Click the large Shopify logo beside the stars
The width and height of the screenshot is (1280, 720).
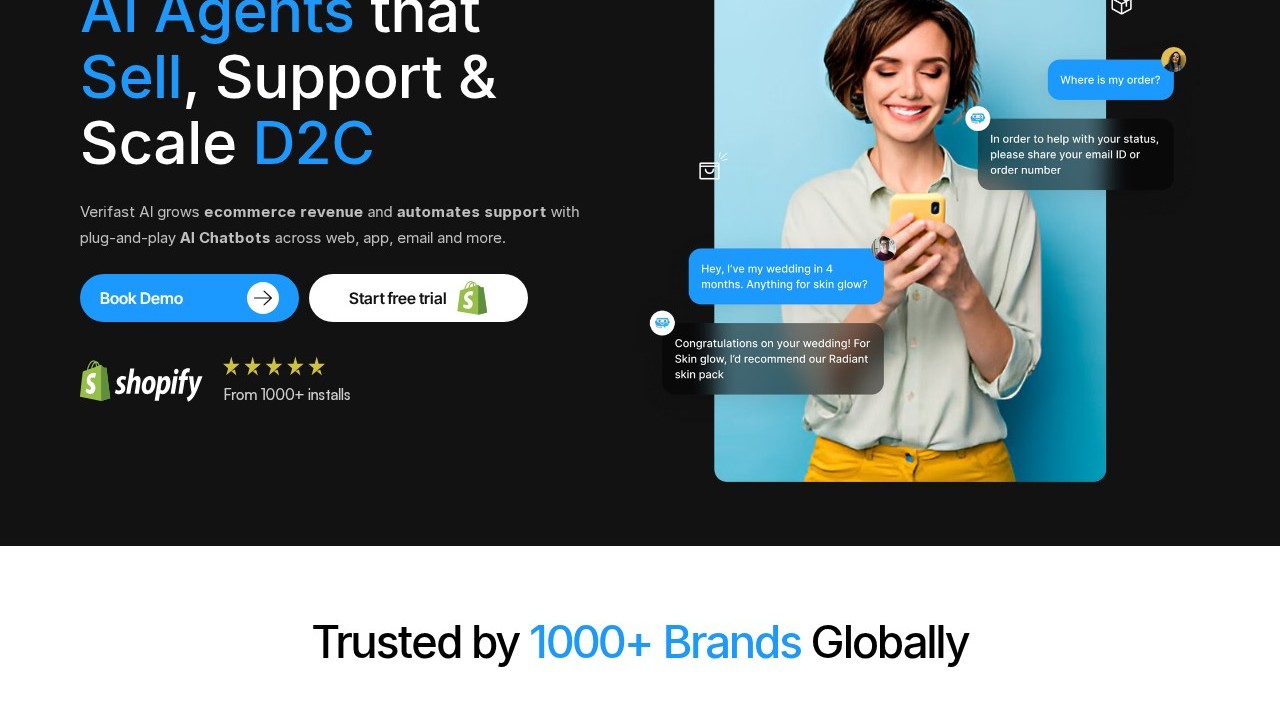[141, 381]
